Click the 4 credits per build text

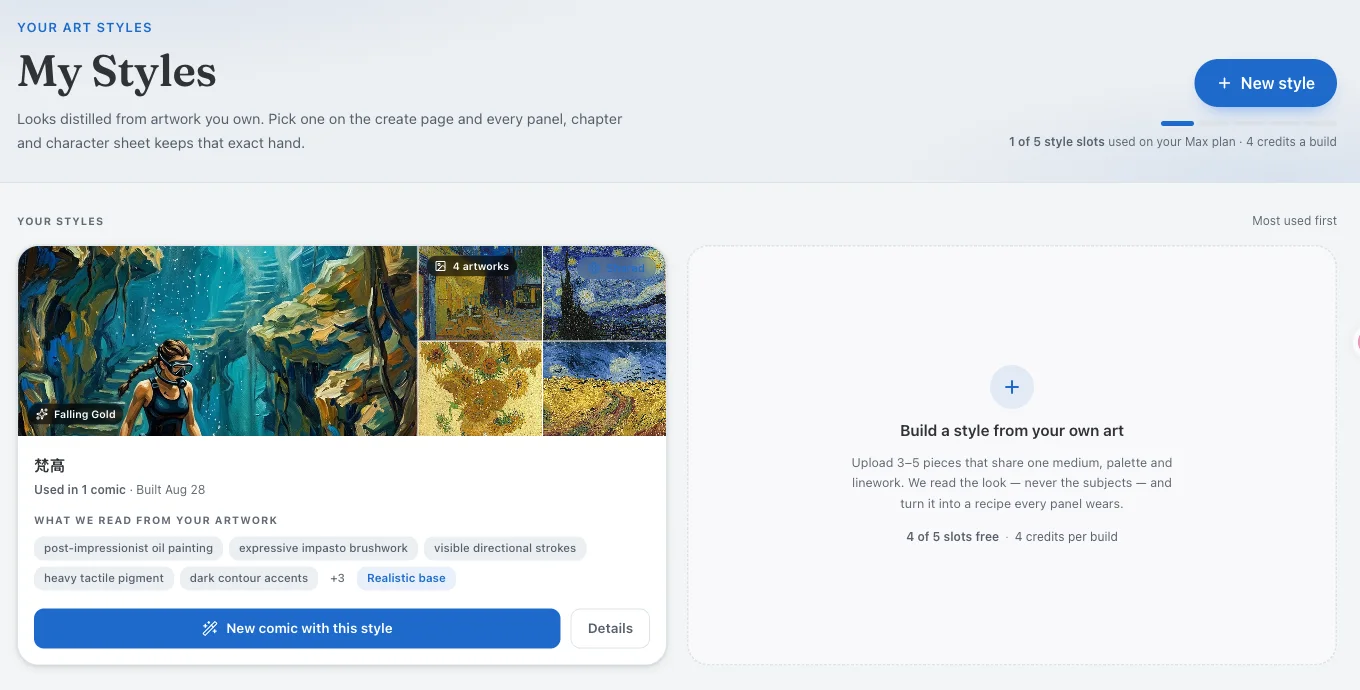point(1066,537)
